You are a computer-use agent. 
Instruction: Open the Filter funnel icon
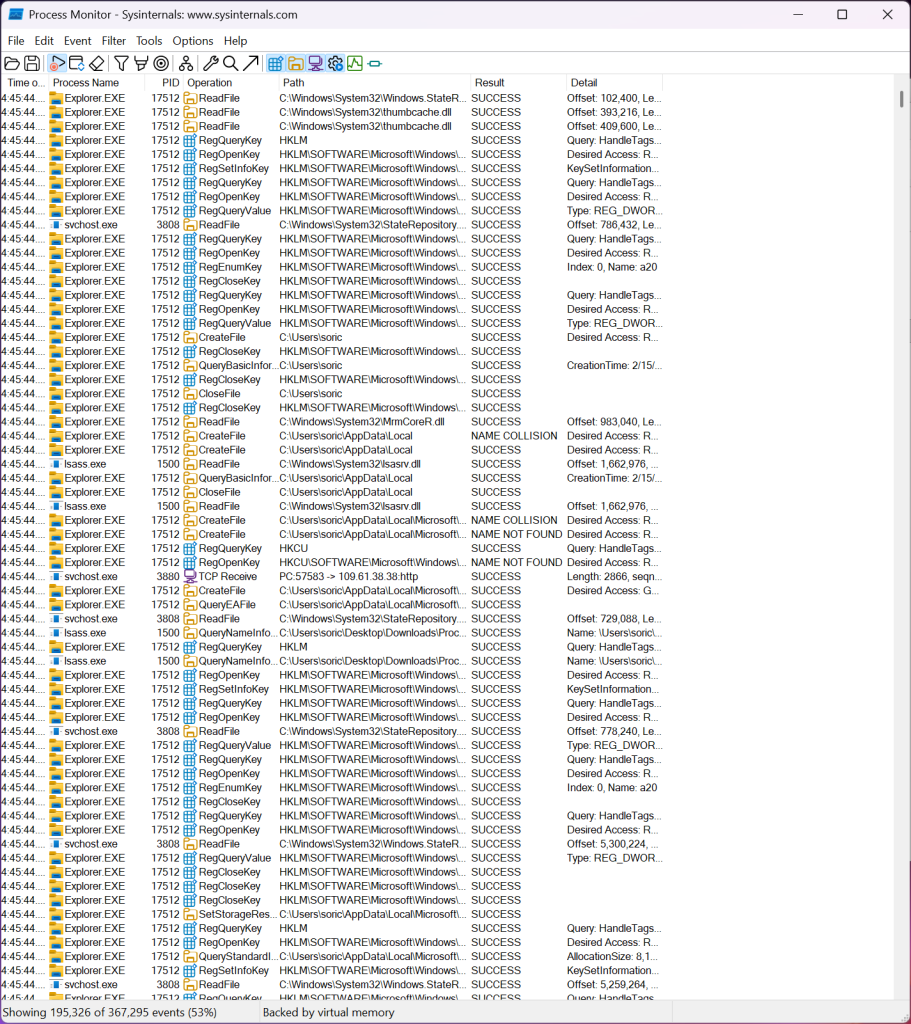(121, 63)
